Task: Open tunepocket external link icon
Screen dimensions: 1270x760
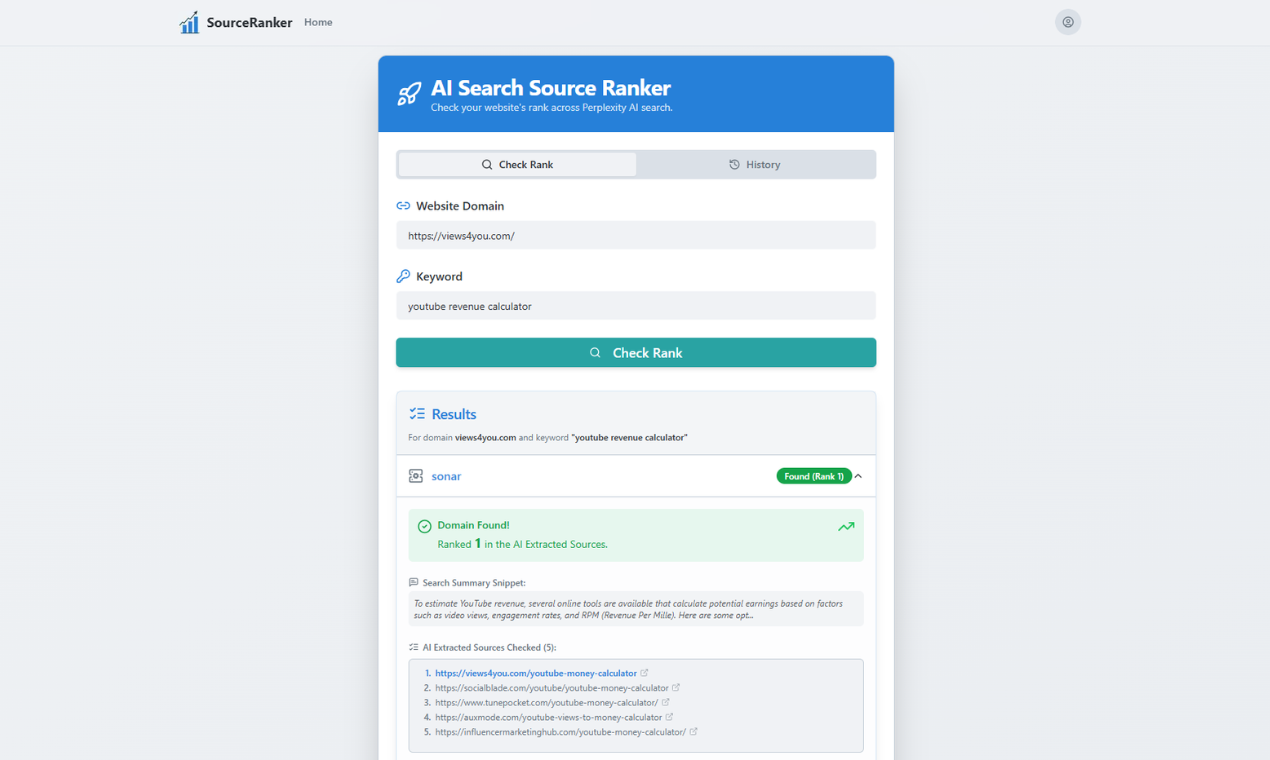Action: point(666,702)
